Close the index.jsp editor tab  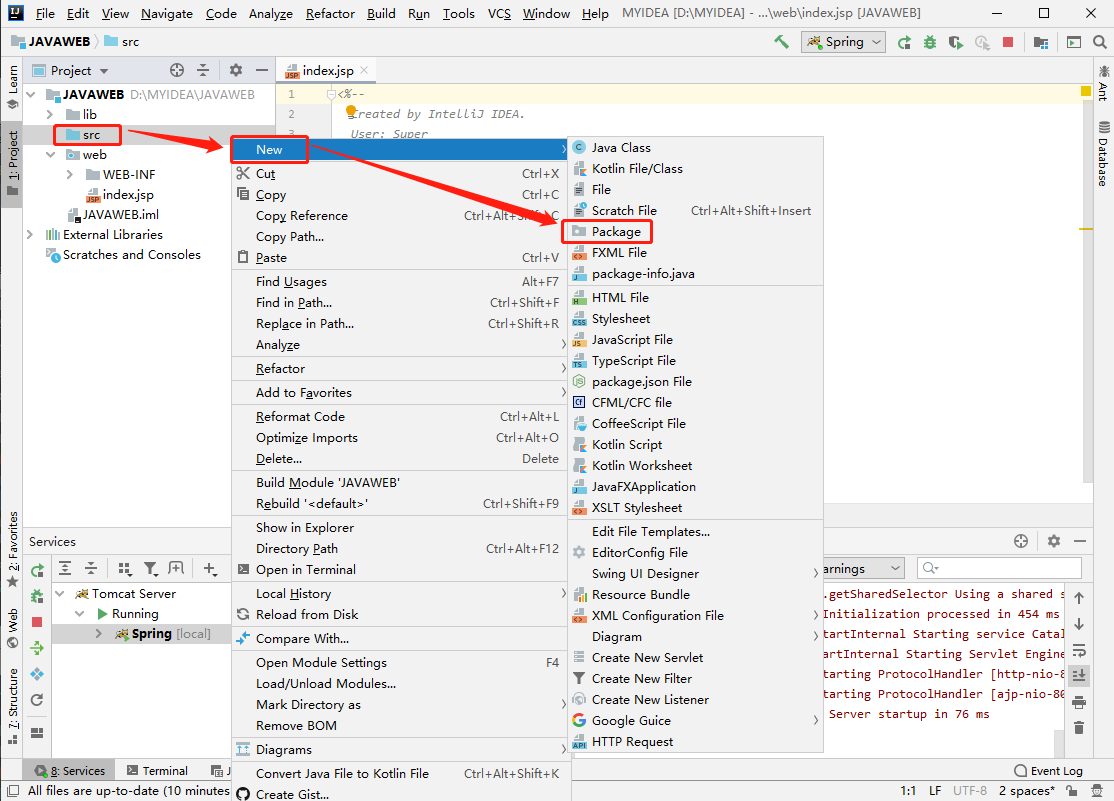pos(364,70)
